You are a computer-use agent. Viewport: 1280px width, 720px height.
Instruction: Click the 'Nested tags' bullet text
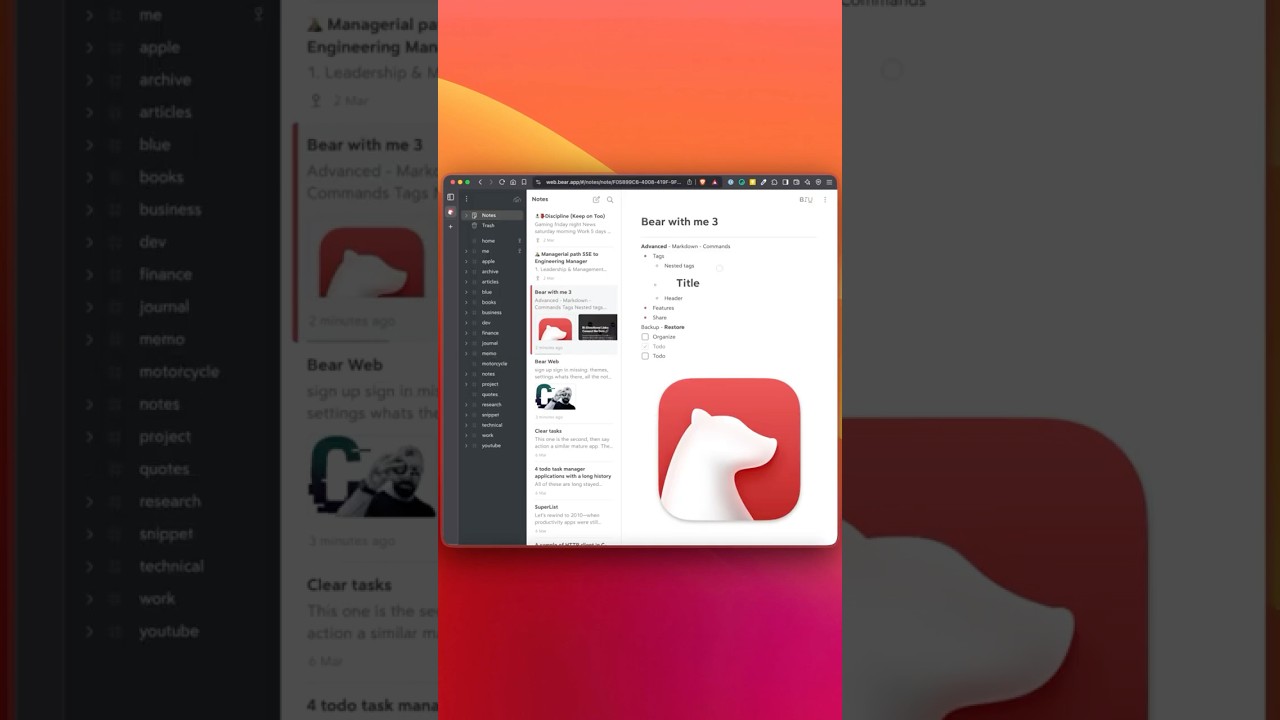(x=679, y=266)
